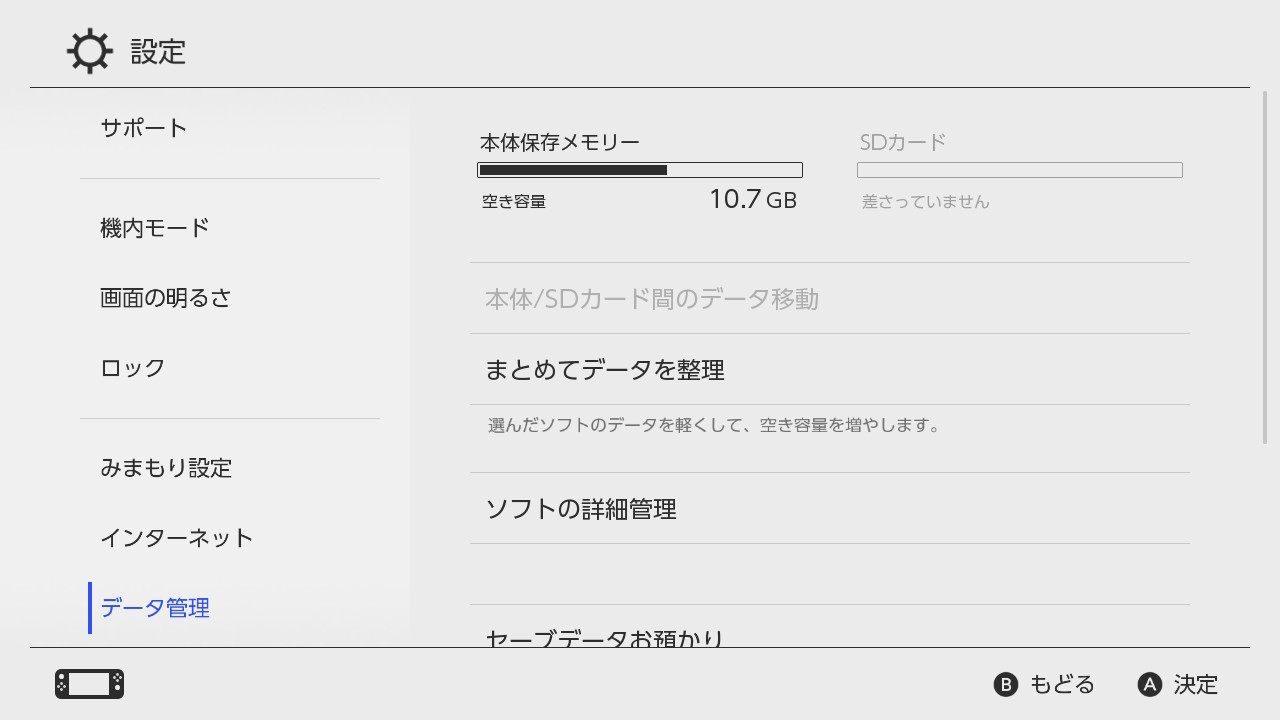Click the SDカード storage bar
1280x720 pixels.
click(x=1020, y=170)
